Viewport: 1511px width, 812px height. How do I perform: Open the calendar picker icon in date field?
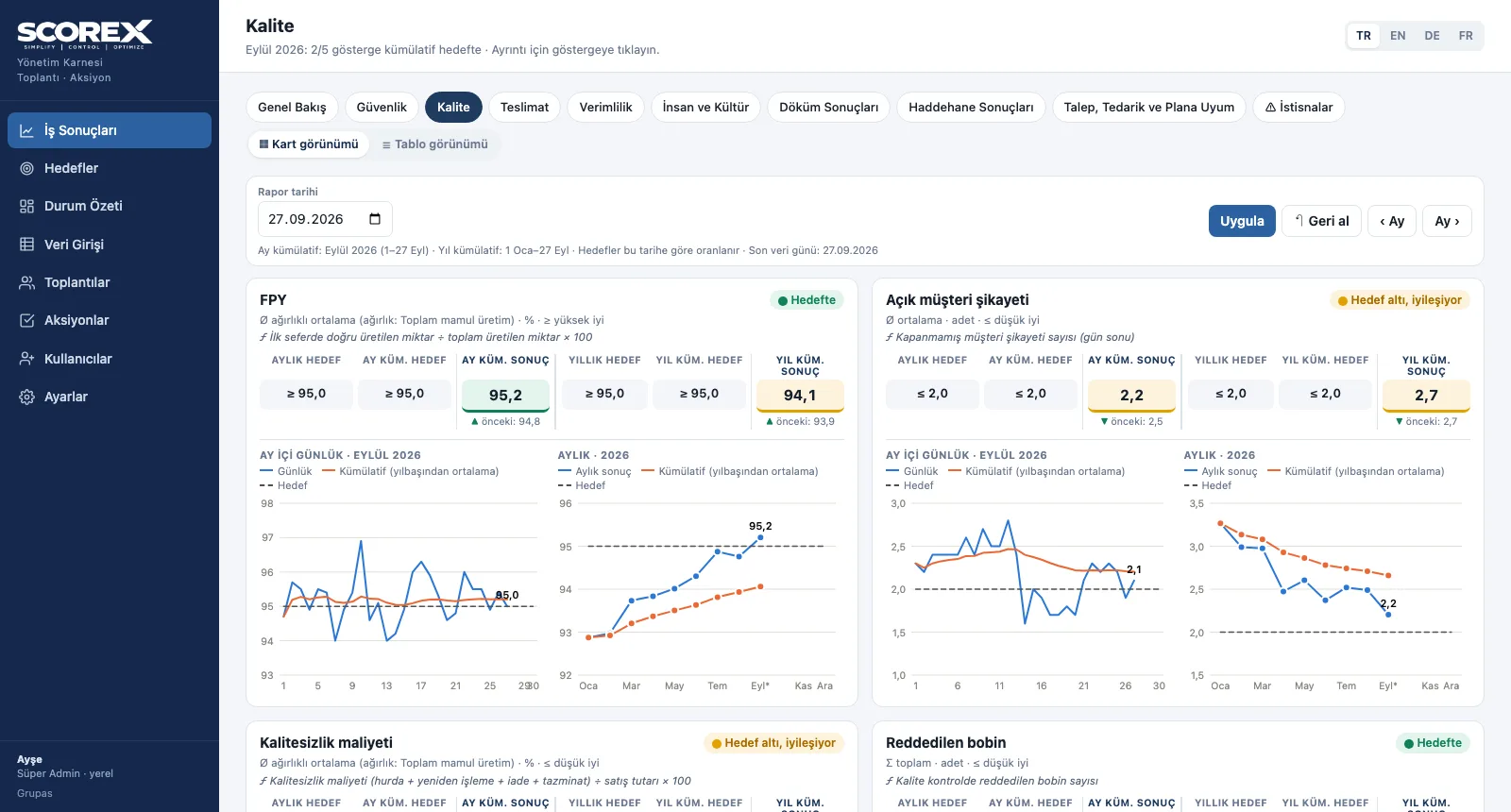tap(375, 219)
